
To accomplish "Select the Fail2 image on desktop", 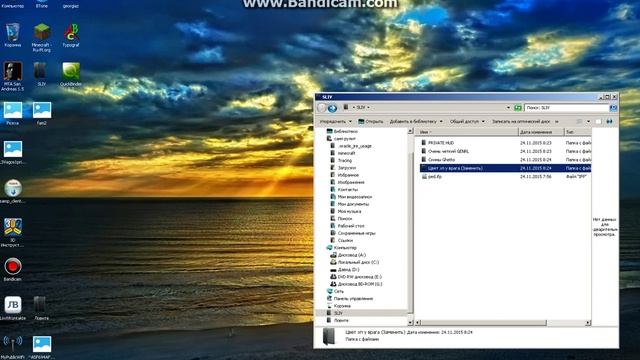I will tap(42, 113).
